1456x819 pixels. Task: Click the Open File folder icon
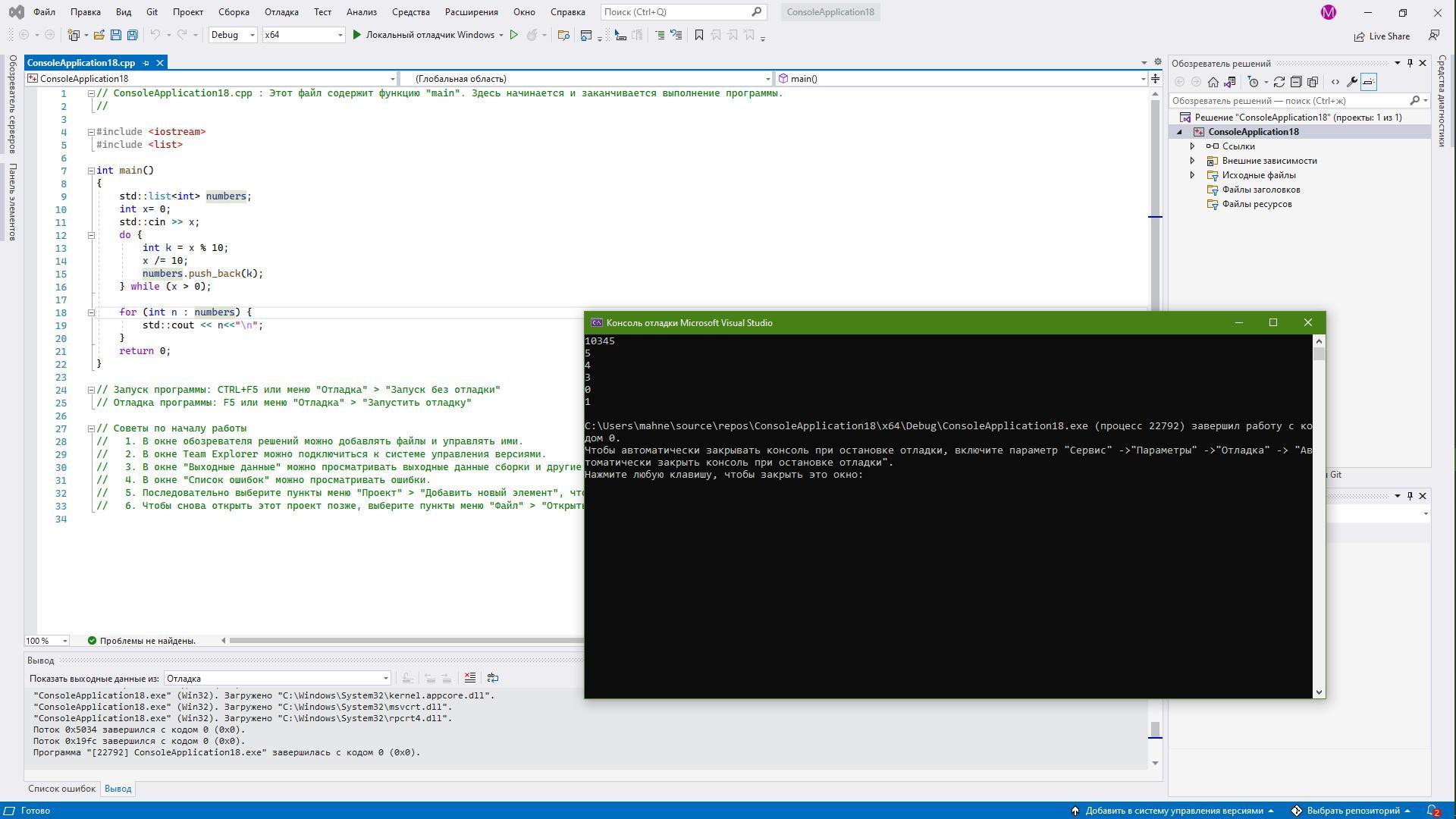[99, 35]
